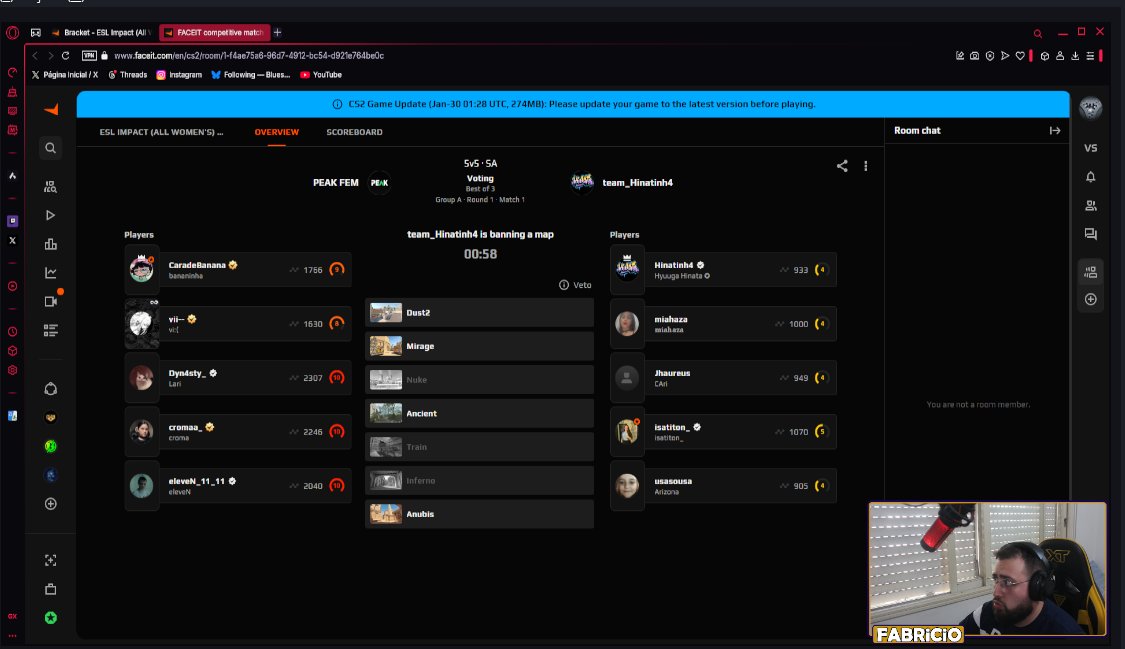Open the chat bubbles icon in right sidebar

click(x=1091, y=234)
